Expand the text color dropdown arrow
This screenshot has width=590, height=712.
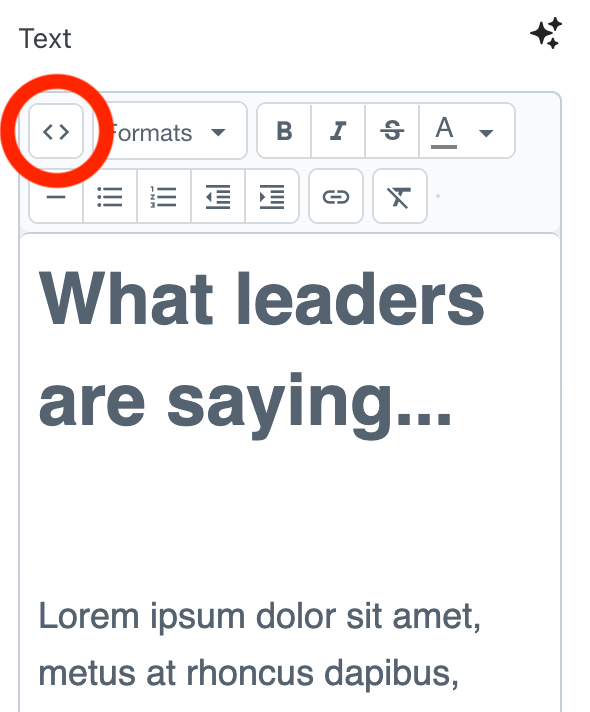486,133
